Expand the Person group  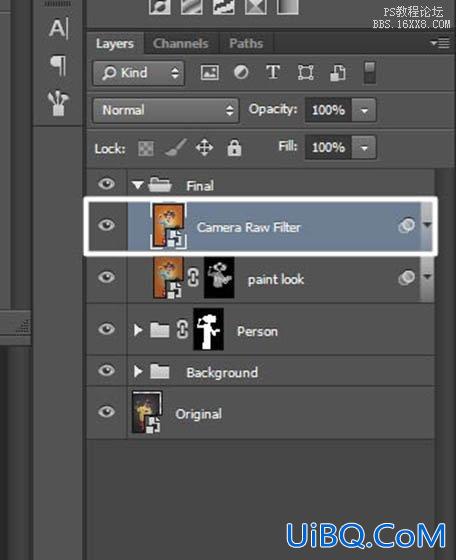point(138,330)
